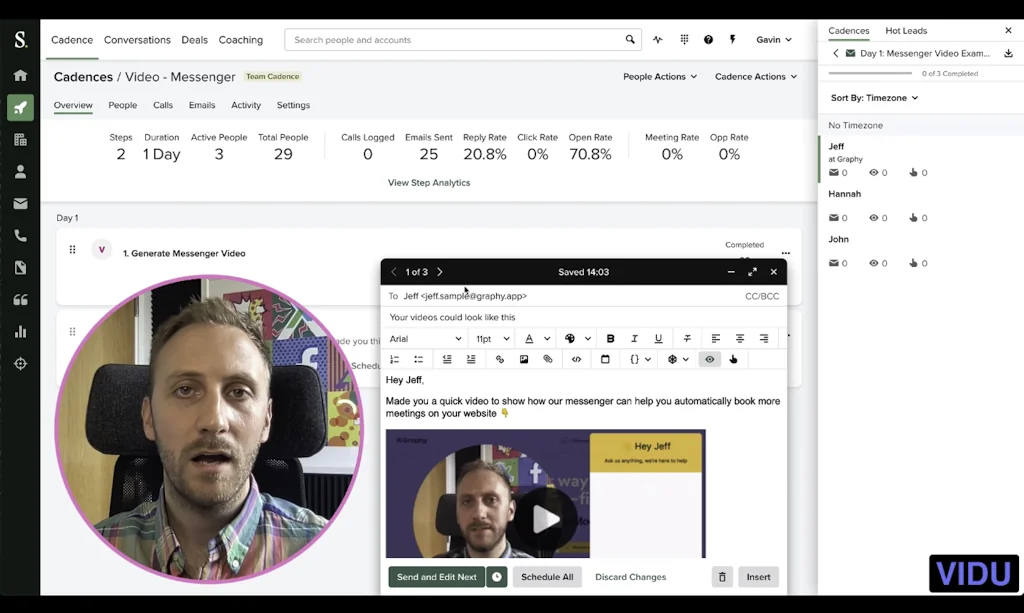
Task: Insert an image using the editor image icon
Action: click(x=524, y=358)
